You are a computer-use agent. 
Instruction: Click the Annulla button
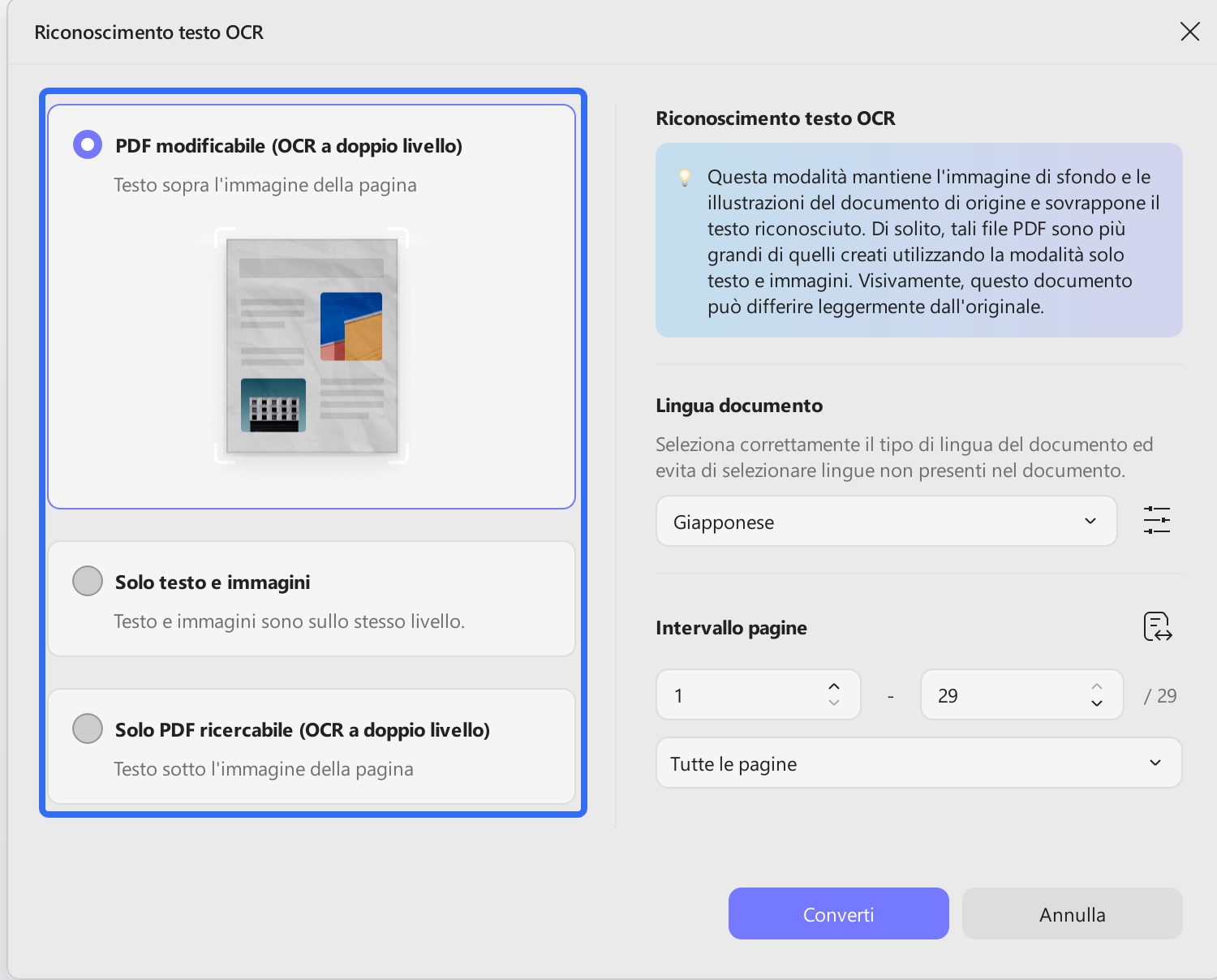click(x=1072, y=913)
